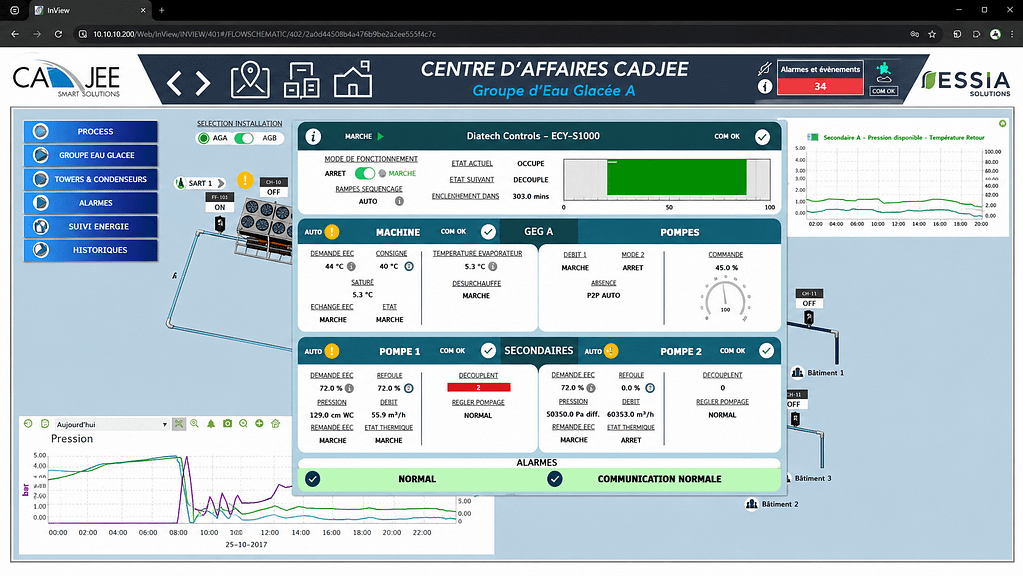
Task: Go to next page arrow in header
Action: tap(203, 83)
